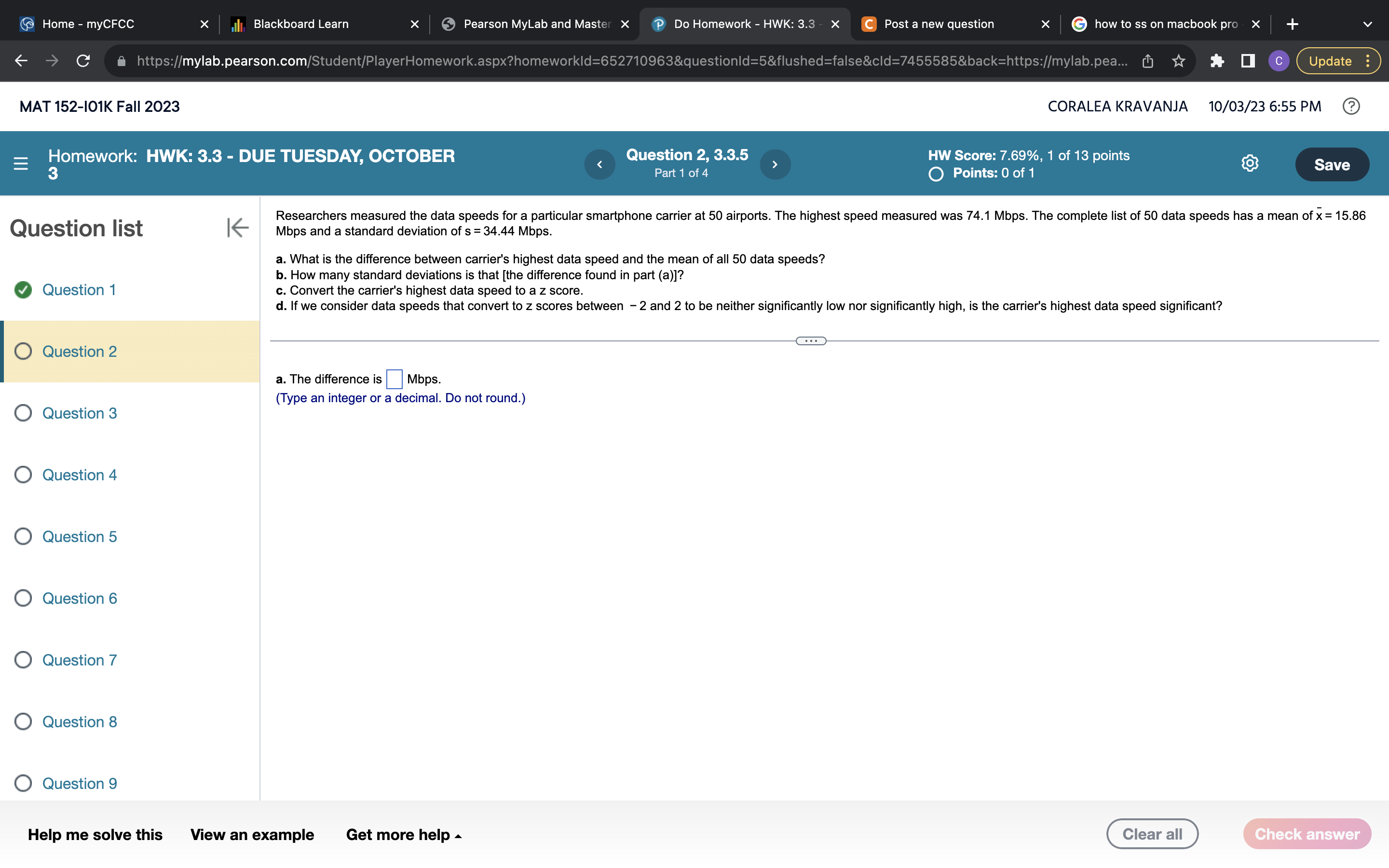Image resolution: width=1389 pixels, height=868 pixels.
Task: Click the help question mark icon
Action: click(1350, 106)
